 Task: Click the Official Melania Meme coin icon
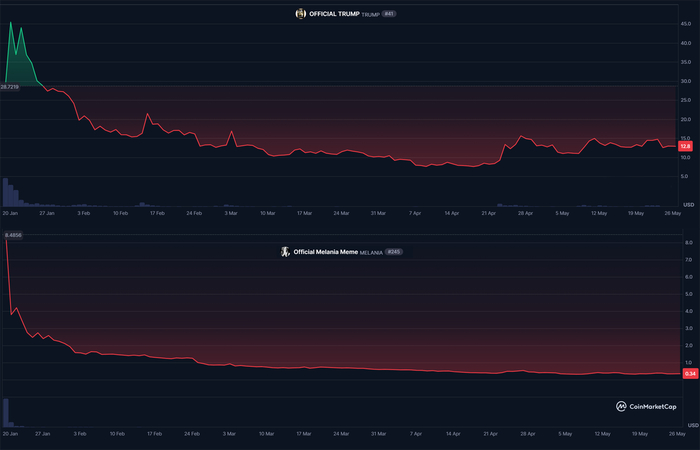(285, 252)
